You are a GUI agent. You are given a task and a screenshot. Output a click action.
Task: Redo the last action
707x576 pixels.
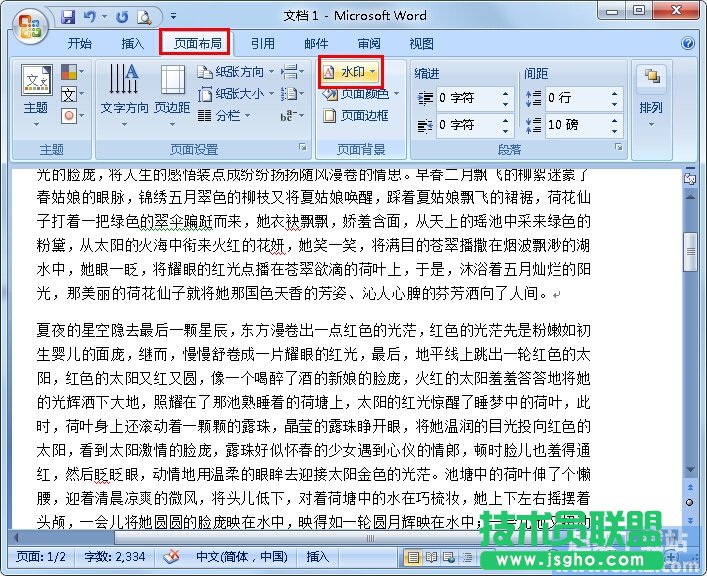[122, 17]
